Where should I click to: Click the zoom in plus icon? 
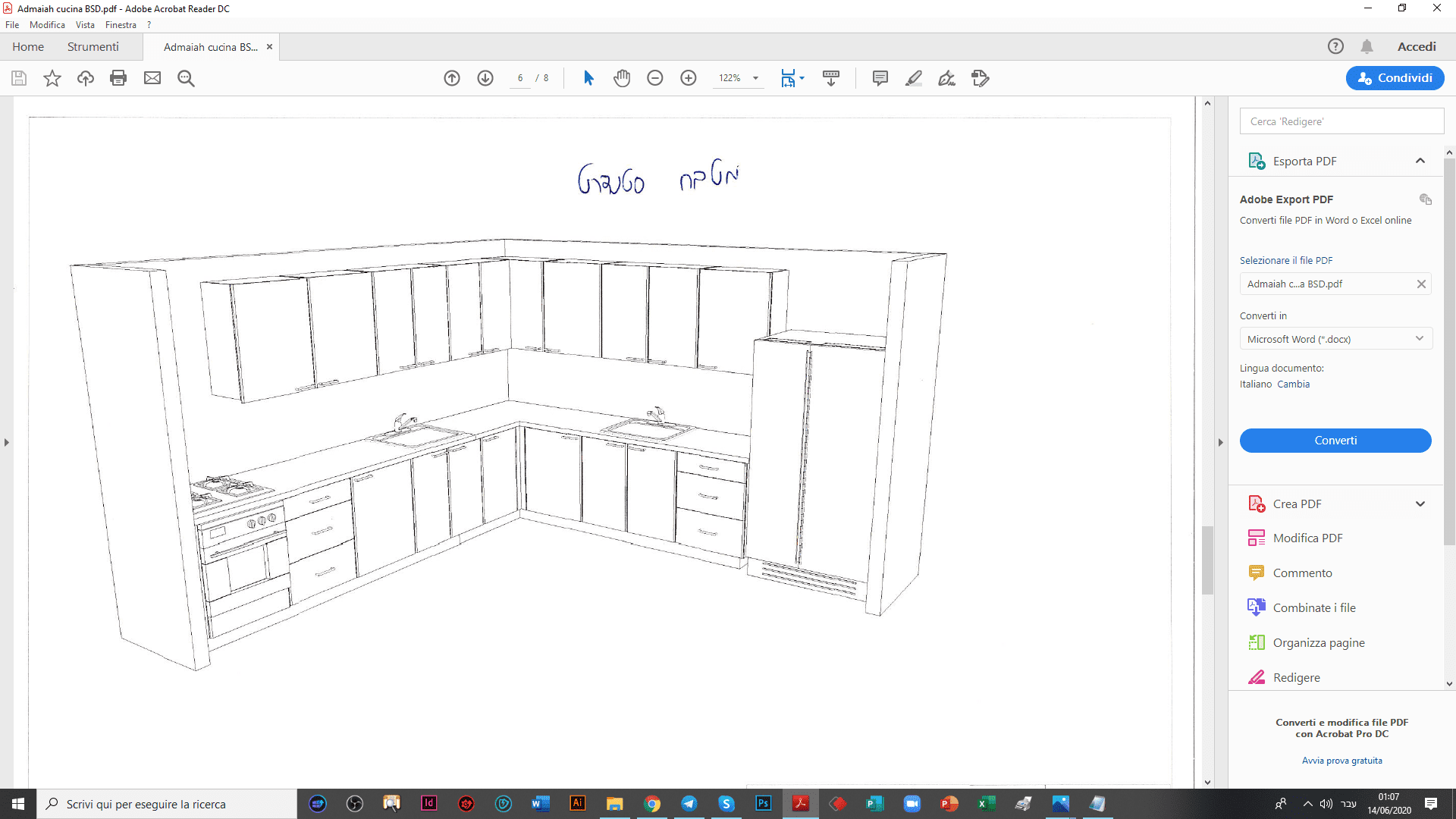pos(689,78)
